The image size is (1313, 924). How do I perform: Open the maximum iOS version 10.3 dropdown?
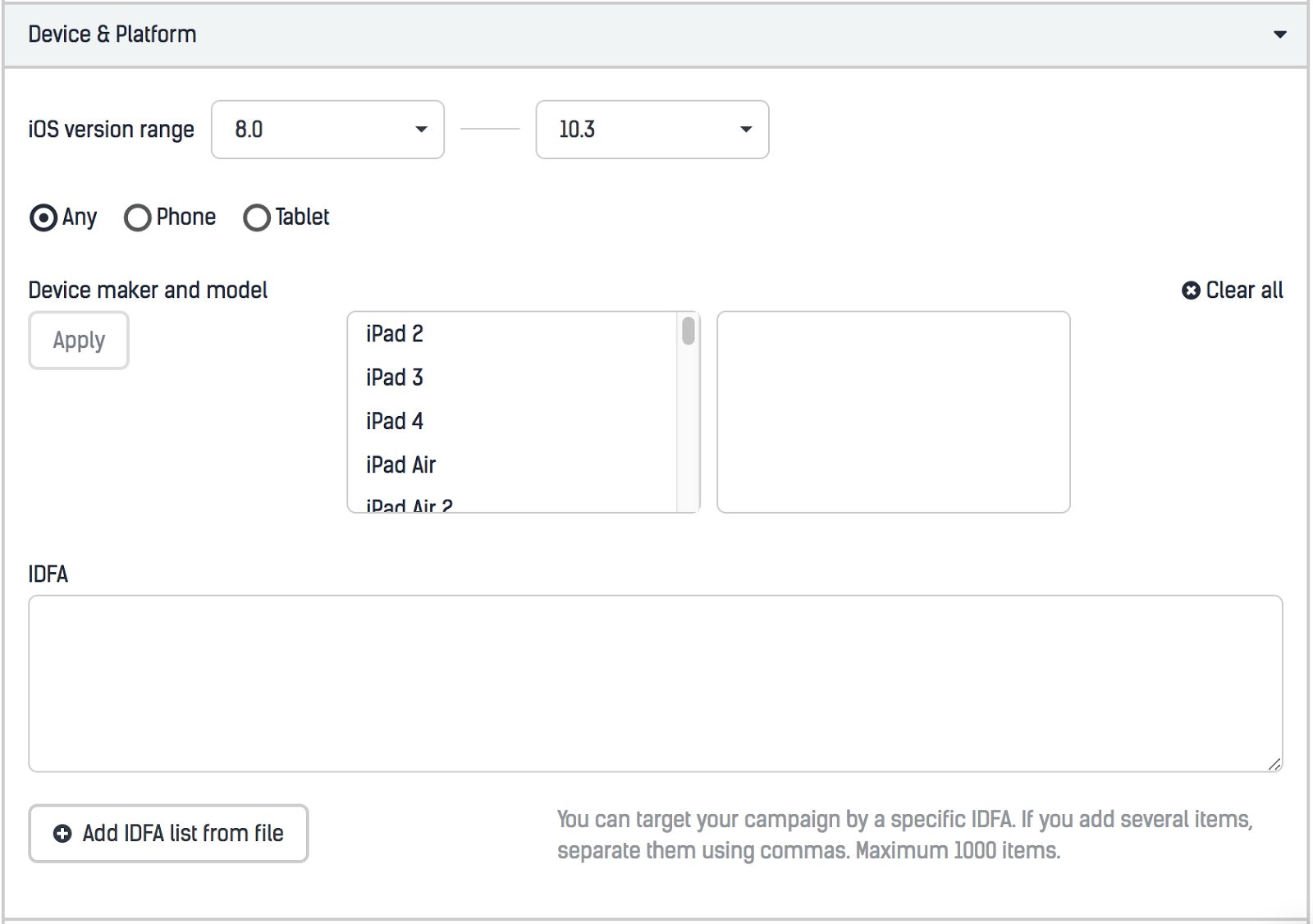[x=652, y=130]
